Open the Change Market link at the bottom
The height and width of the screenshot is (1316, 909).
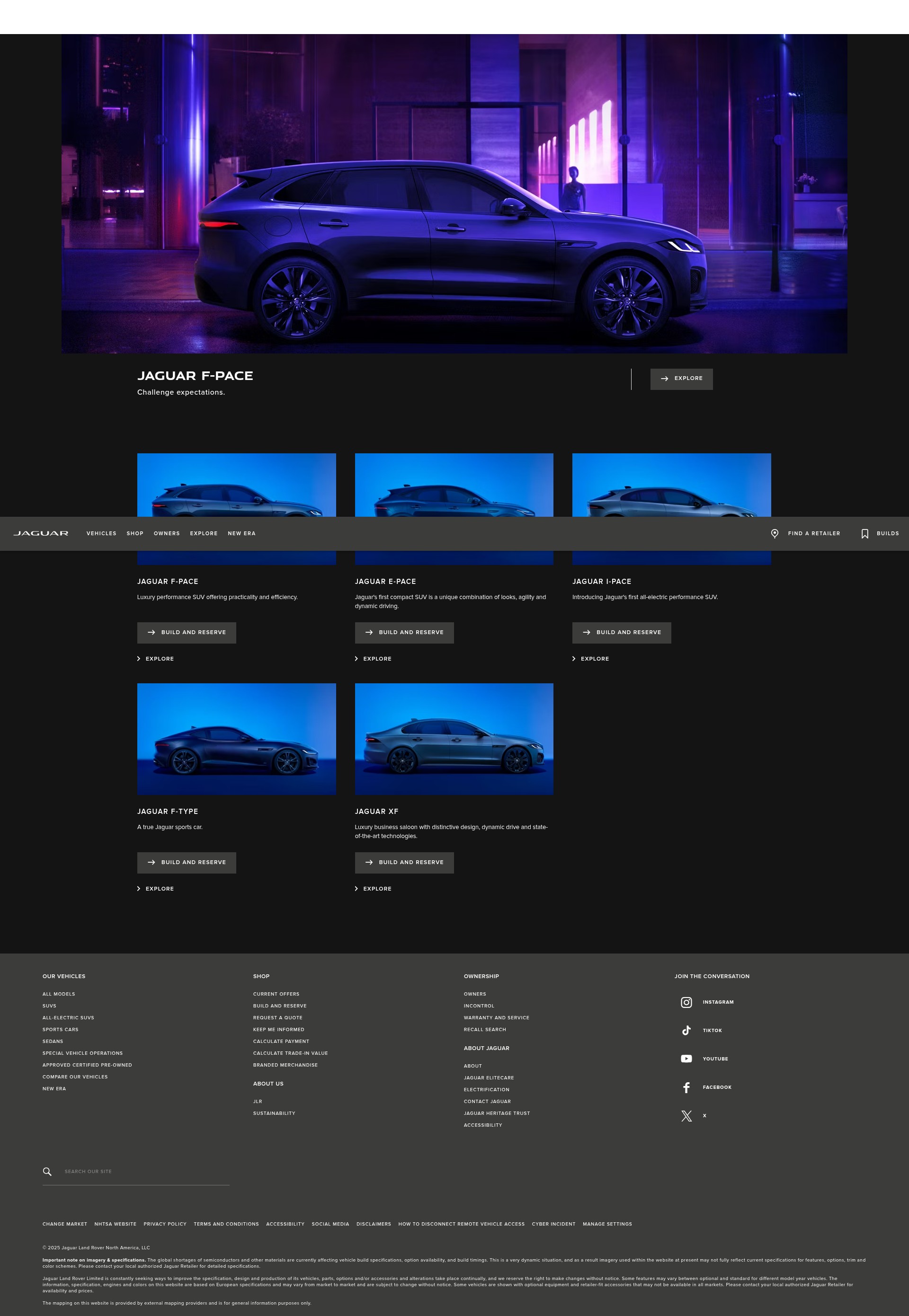[x=65, y=1224]
